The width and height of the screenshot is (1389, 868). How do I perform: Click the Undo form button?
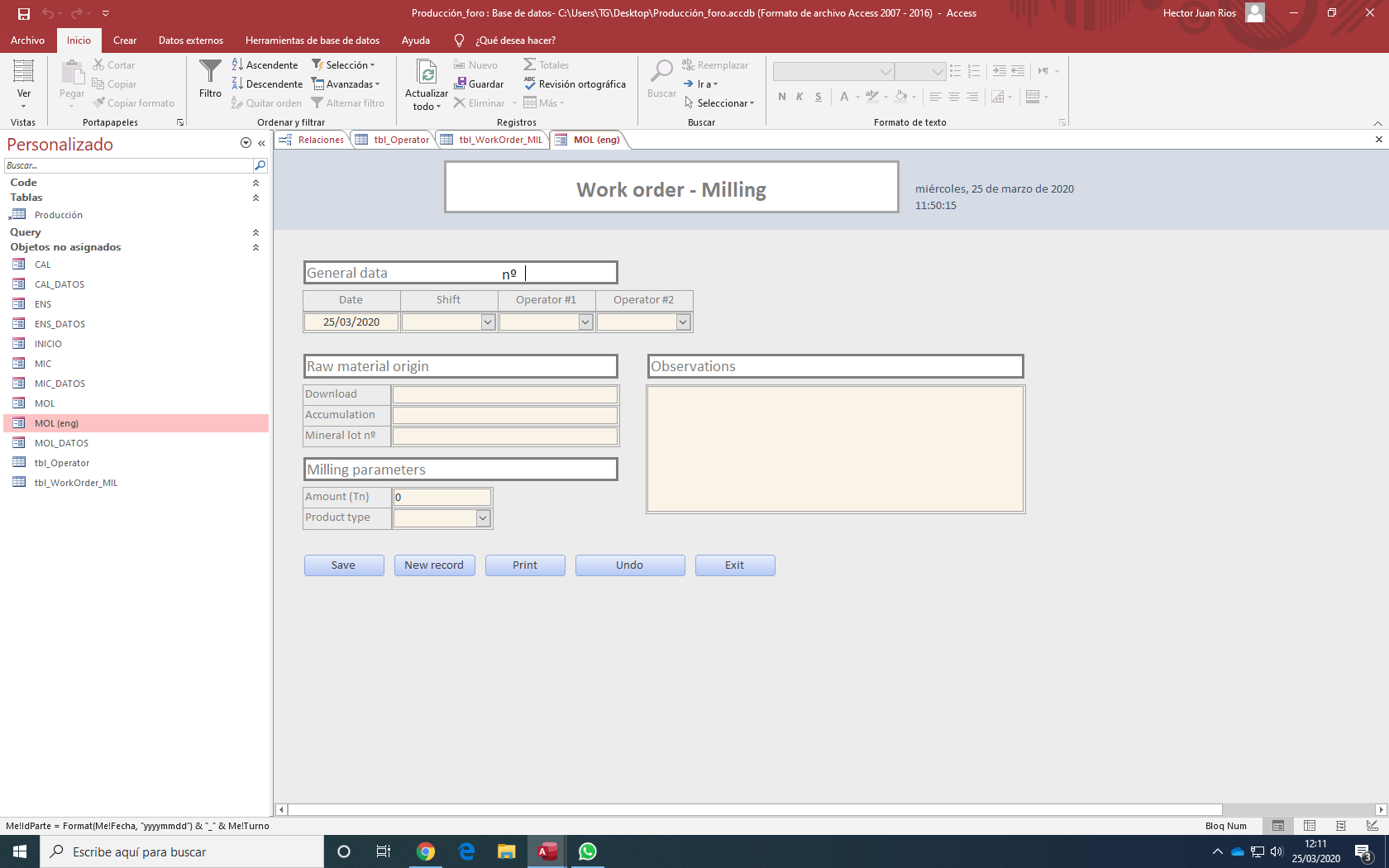point(630,565)
